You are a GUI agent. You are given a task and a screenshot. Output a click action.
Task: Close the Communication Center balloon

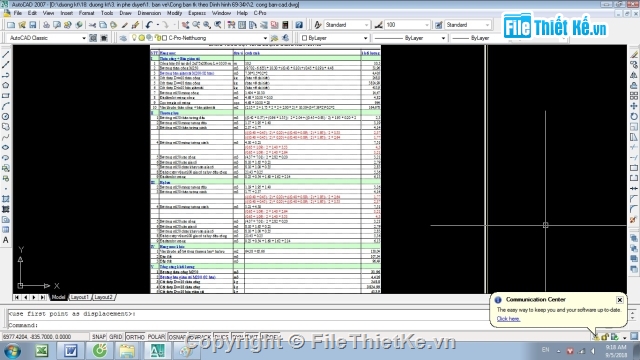[620, 300]
